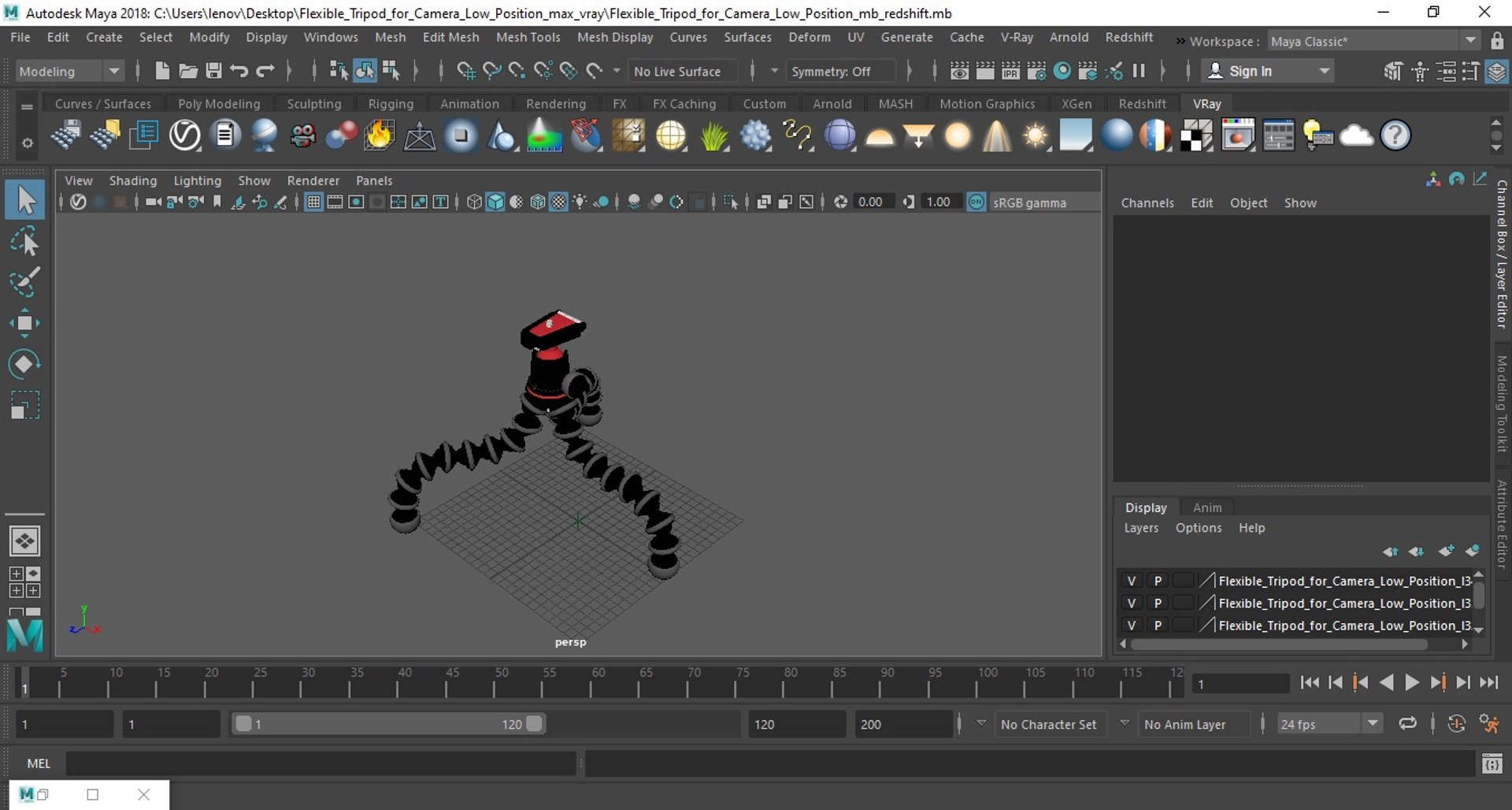Click the lock workspace icon
This screenshot has width=1512, height=810.
tap(1497, 41)
